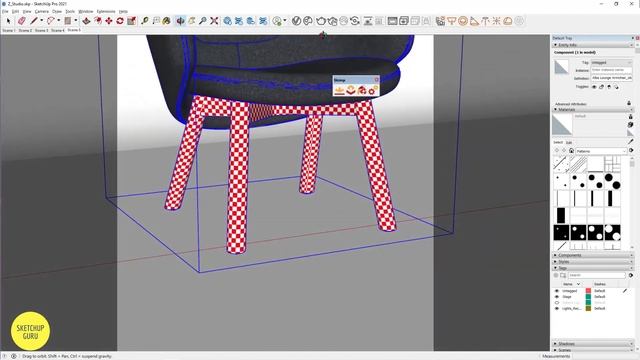This screenshot has height=360, width=640.
Task: Select the Move tool
Action: click(x=109, y=21)
